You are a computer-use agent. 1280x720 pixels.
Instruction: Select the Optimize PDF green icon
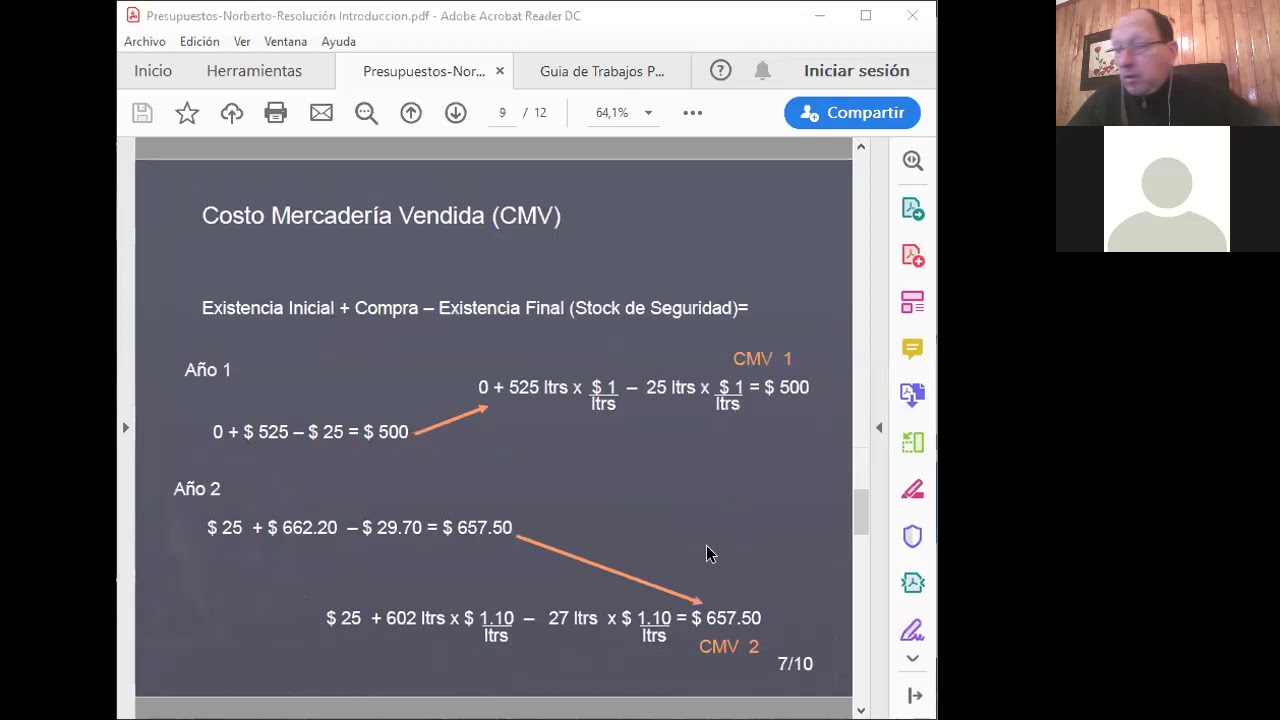[x=913, y=583]
